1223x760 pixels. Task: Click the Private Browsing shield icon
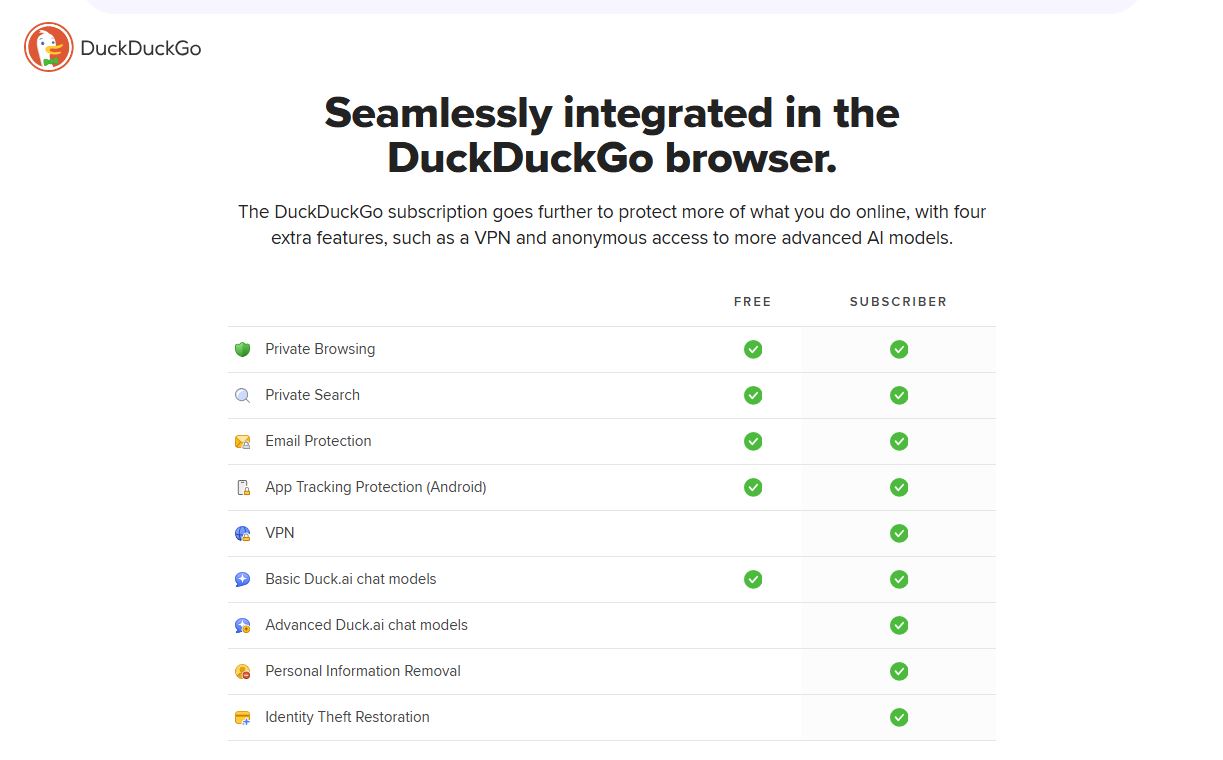[x=243, y=349]
